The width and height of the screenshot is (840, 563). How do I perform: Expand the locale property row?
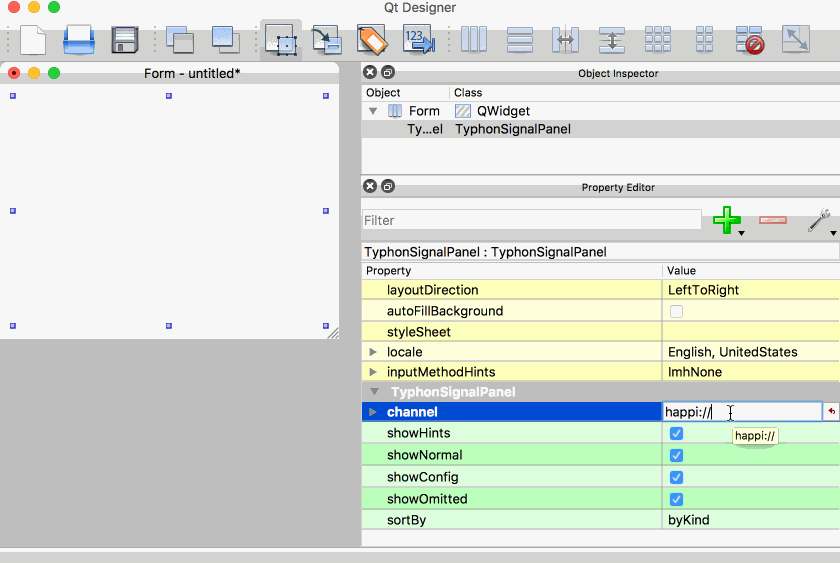[373, 352]
